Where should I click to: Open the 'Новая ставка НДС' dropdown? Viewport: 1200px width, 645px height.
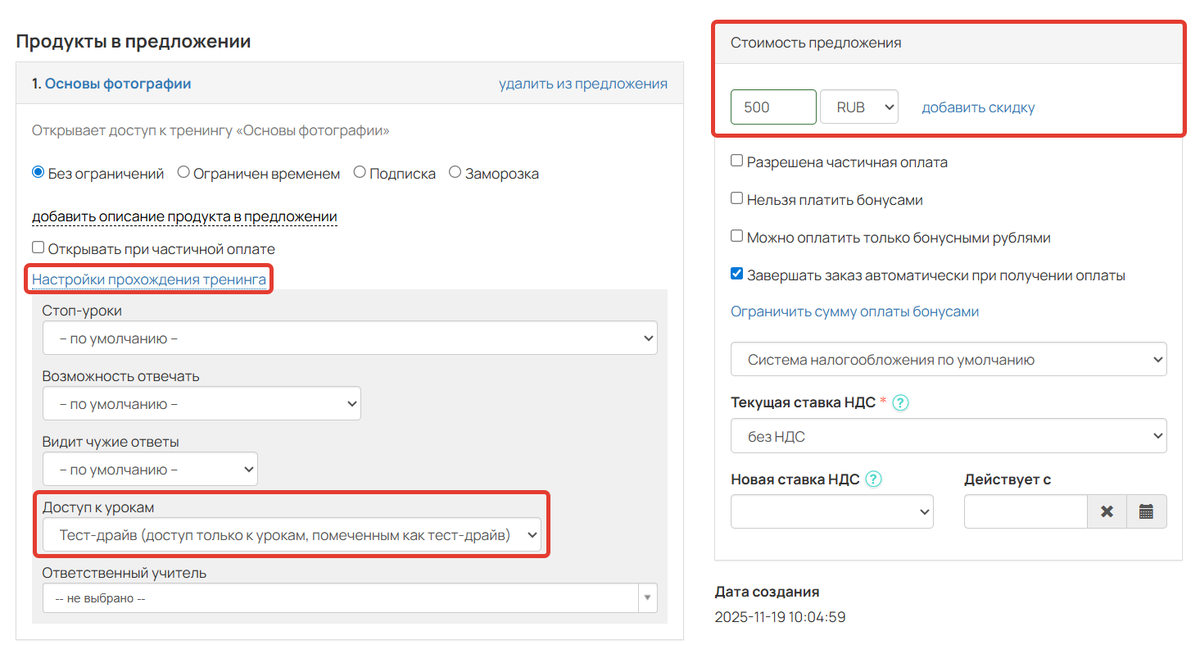tap(832, 511)
